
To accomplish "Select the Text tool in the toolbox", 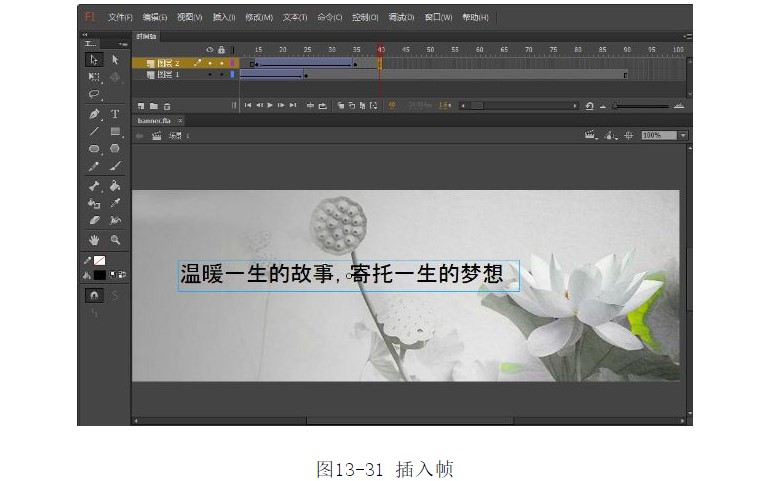I will click(115, 114).
